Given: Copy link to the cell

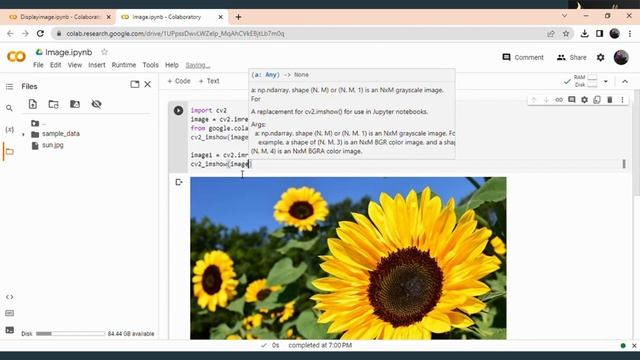Looking at the screenshot, I should [559, 100].
